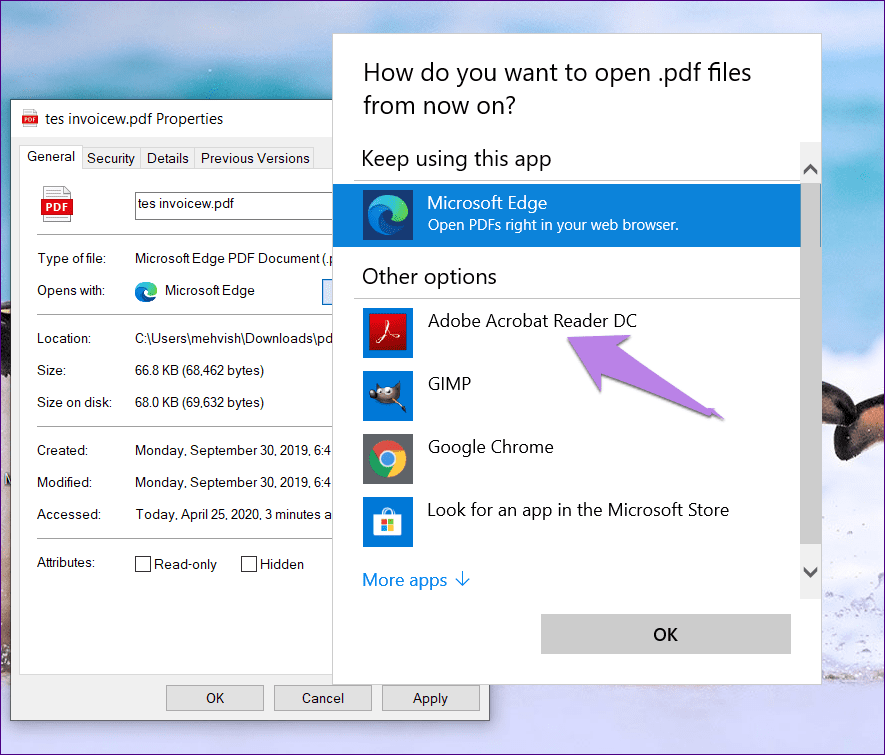885x755 pixels.
Task: Tick the Hidden attribute checkbox
Action: pyautogui.click(x=248, y=564)
